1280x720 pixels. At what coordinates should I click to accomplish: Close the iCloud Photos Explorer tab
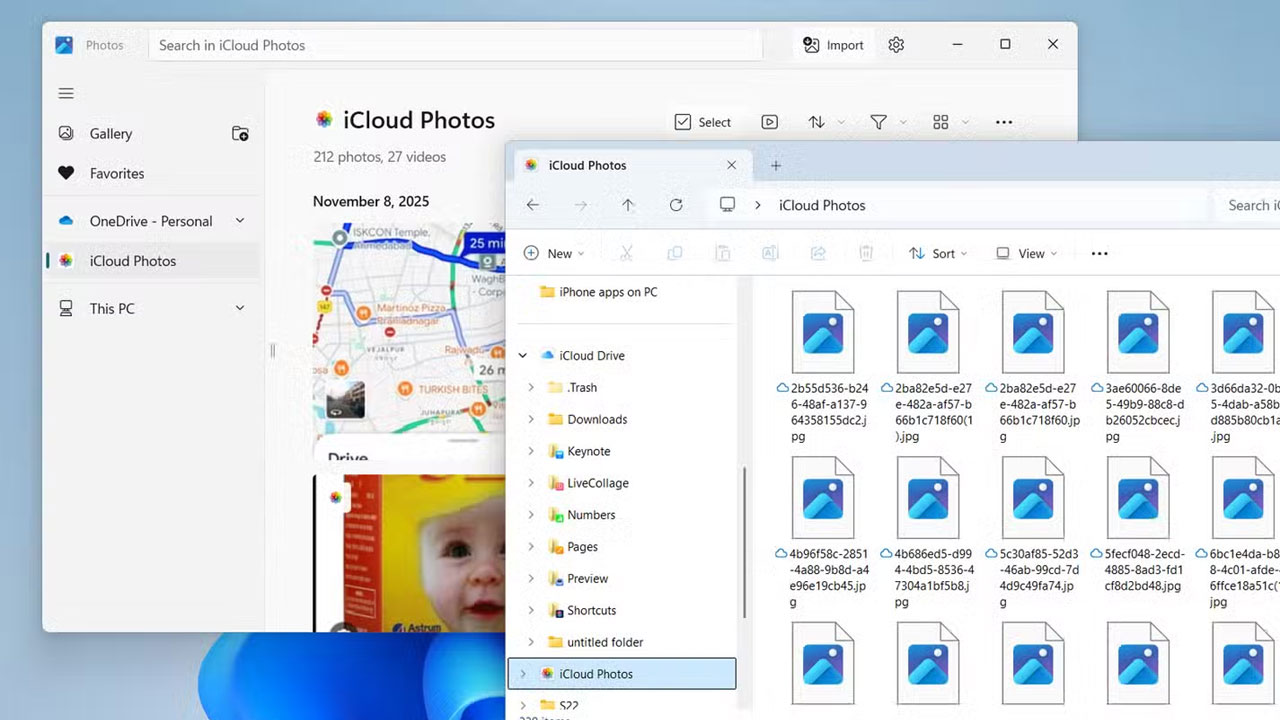731,166
